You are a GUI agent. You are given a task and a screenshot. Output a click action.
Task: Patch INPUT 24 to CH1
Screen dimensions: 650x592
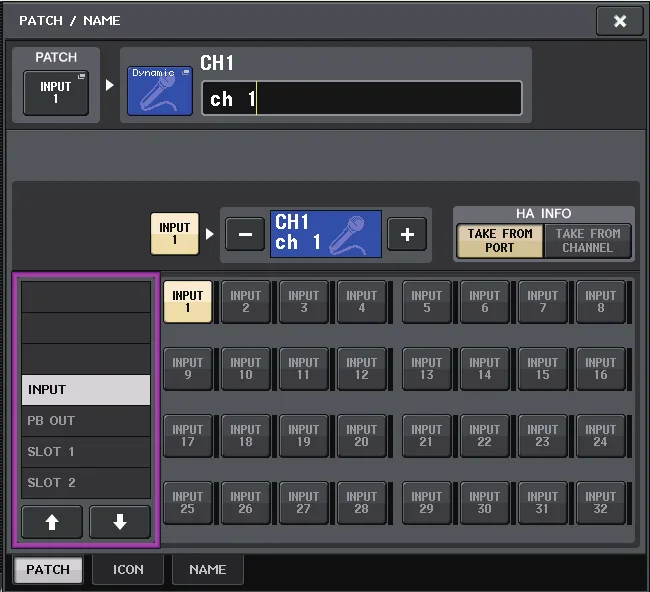pos(601,436)
